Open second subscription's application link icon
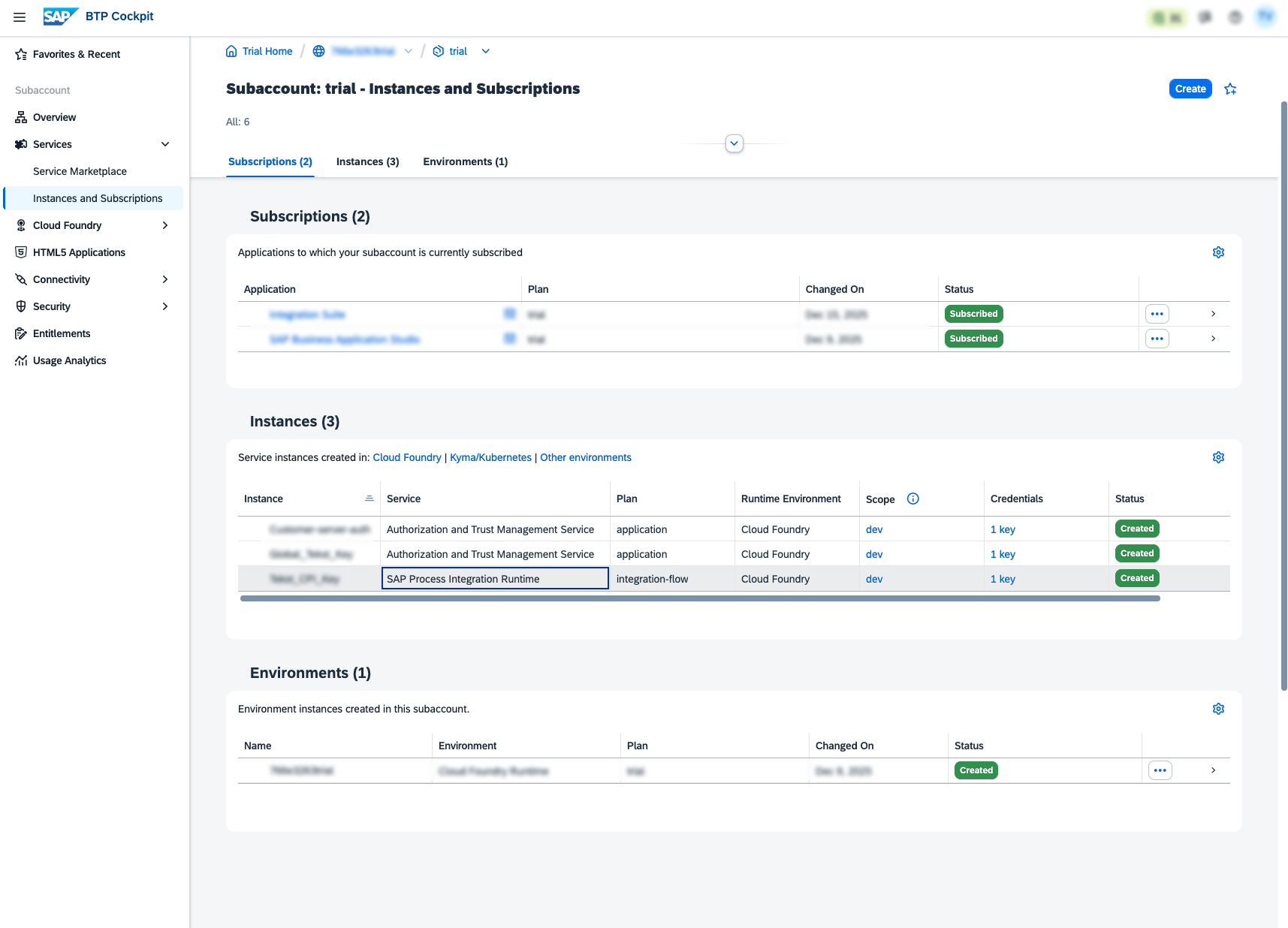 510,339
